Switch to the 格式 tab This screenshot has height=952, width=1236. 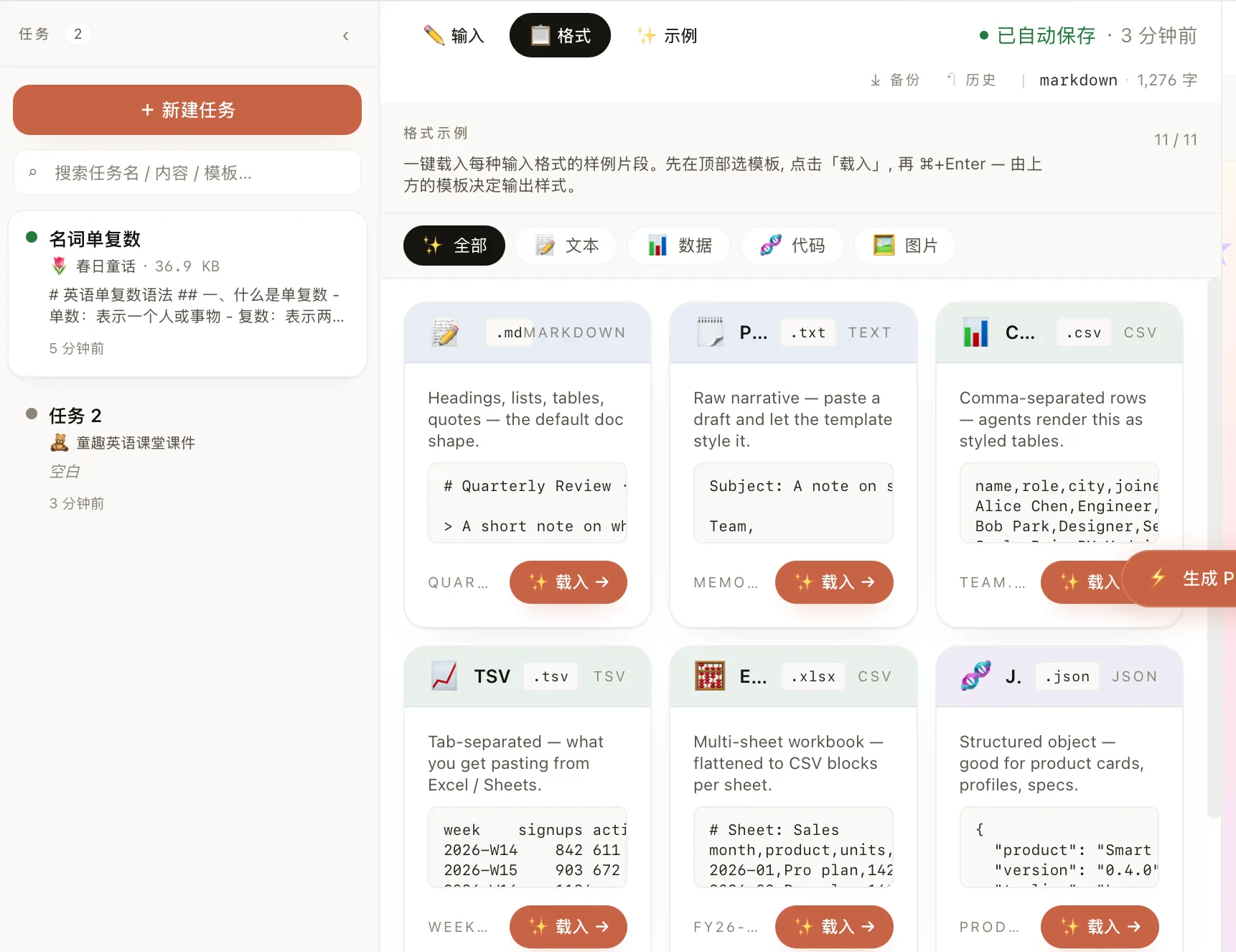(x=560, y=35)
